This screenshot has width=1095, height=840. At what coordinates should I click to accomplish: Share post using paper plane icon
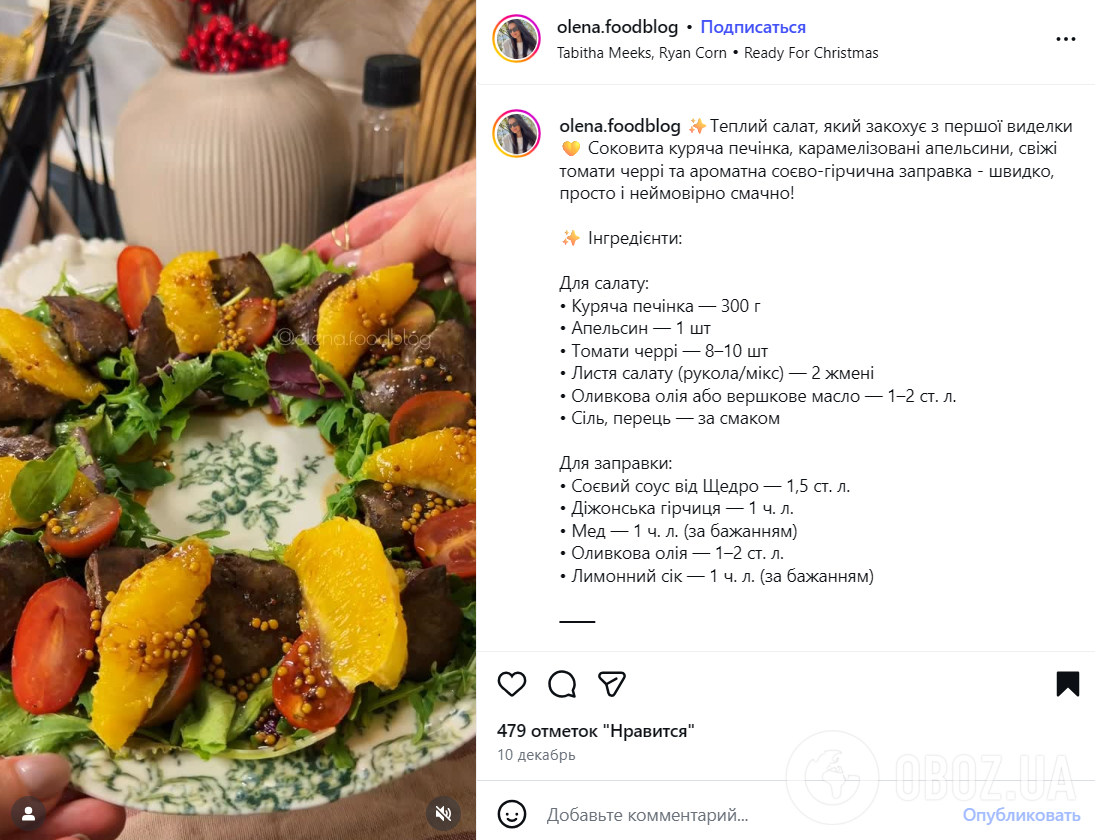pyautogui.click(x=612, y=684)
